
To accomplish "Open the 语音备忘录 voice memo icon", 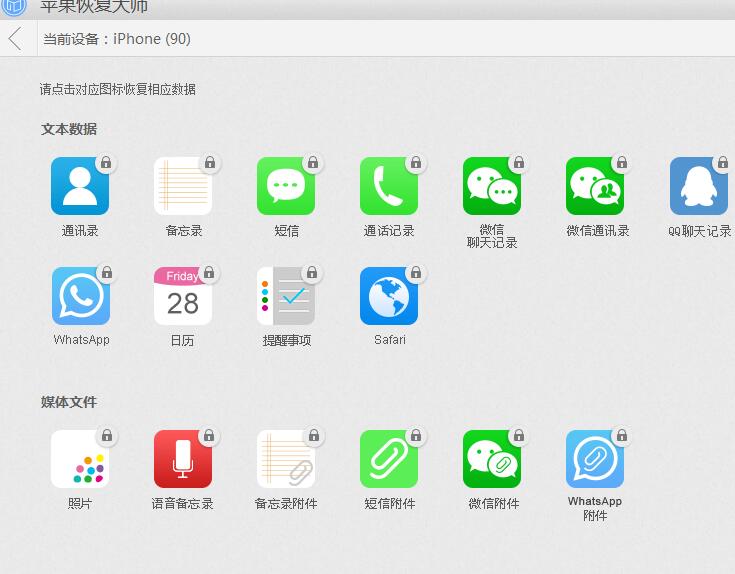I will [183, 459].
